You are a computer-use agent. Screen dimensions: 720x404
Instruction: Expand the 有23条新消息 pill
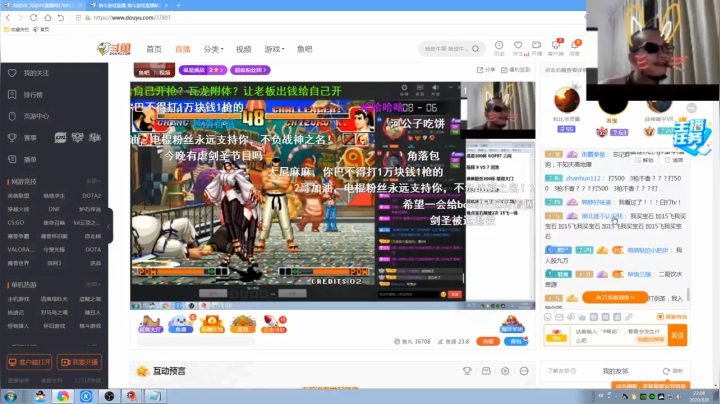click(x=615, y=297)
